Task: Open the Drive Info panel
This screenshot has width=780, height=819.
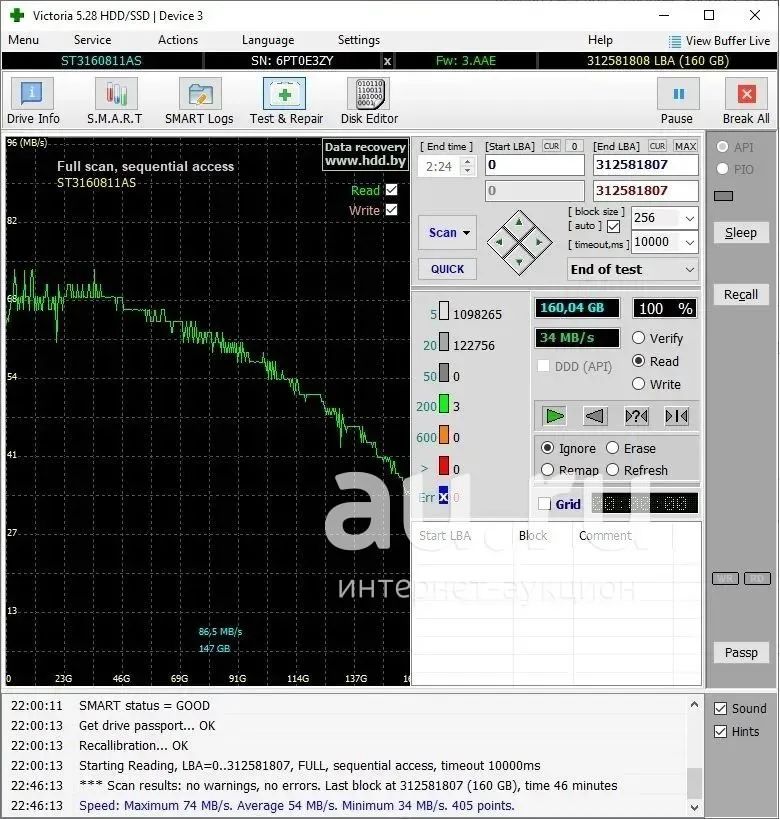Action: click(x=33, y=102)
